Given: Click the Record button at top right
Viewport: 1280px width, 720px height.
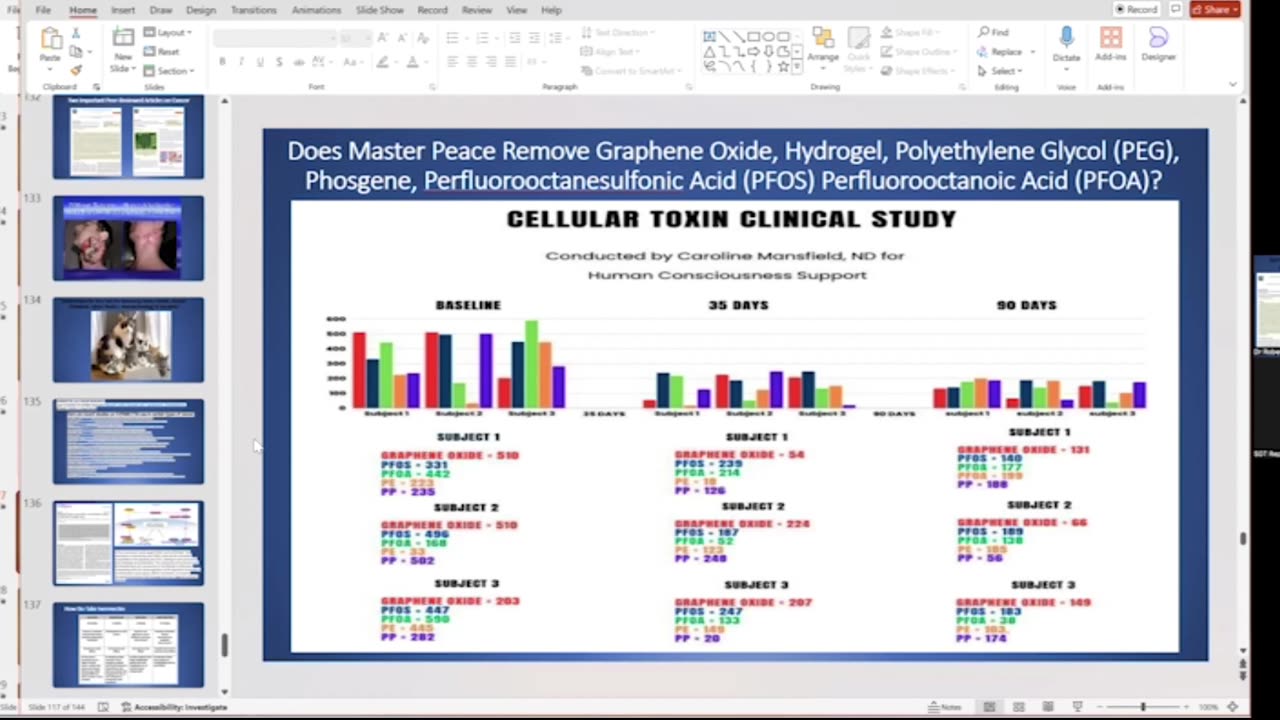Looking at the screenshot, I should point(1136,9).
